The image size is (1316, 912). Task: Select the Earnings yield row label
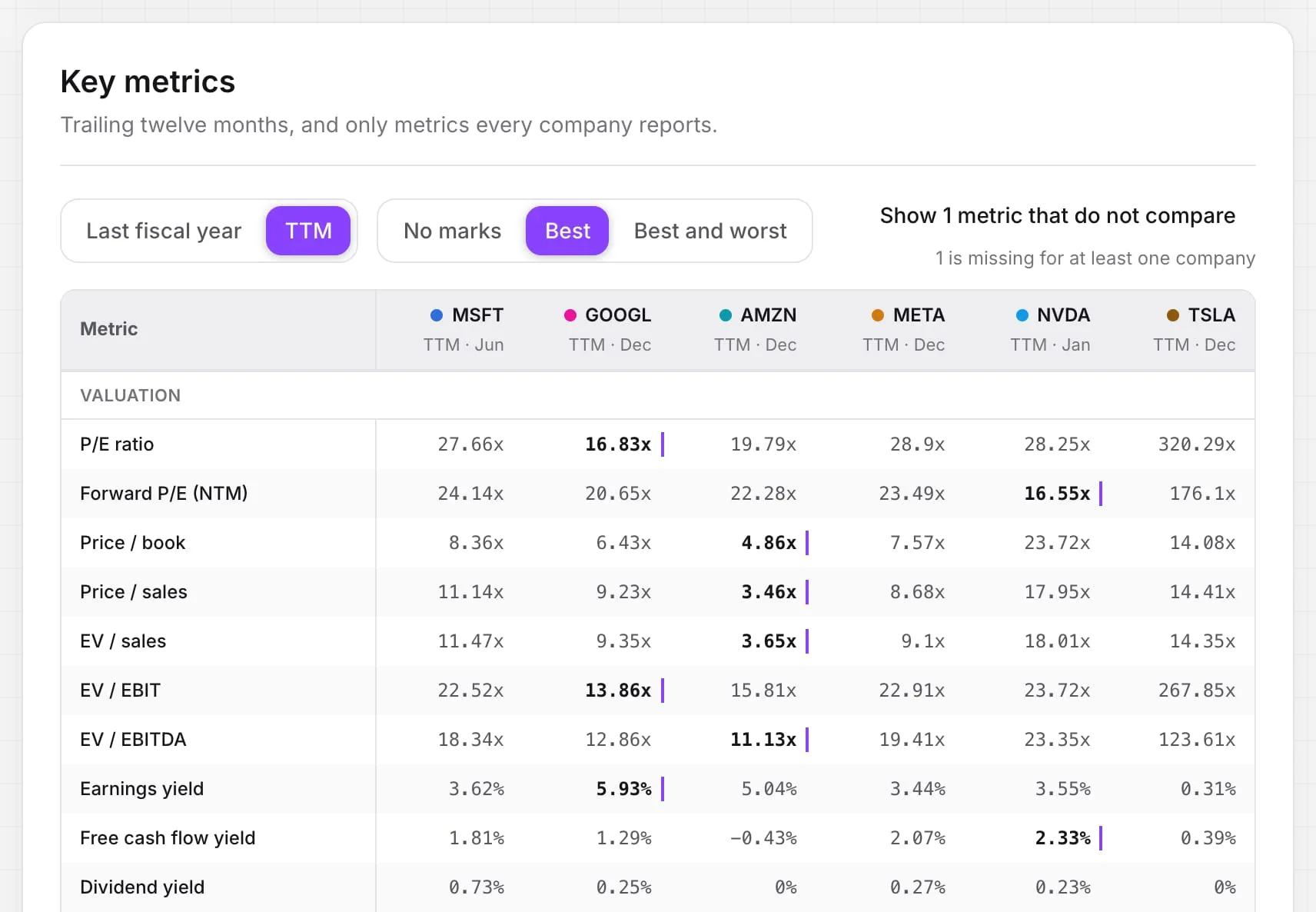coord(142,789)
